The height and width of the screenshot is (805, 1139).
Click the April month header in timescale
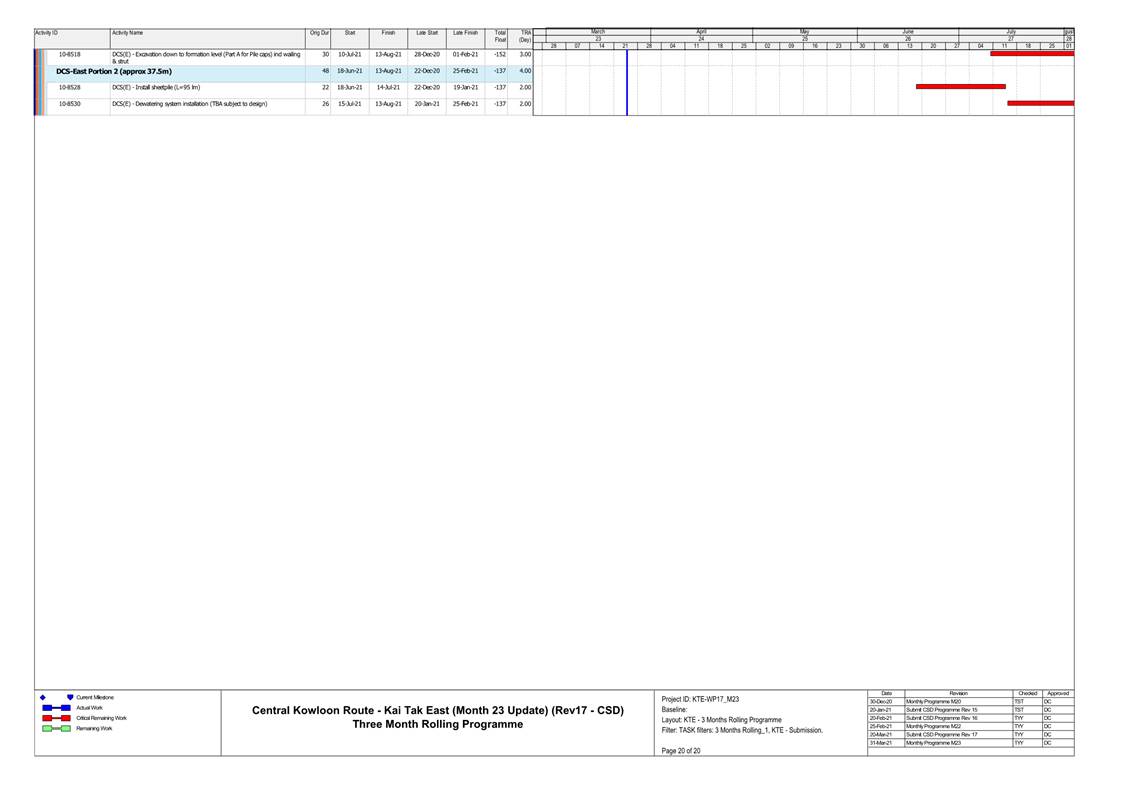pos(701,32)
